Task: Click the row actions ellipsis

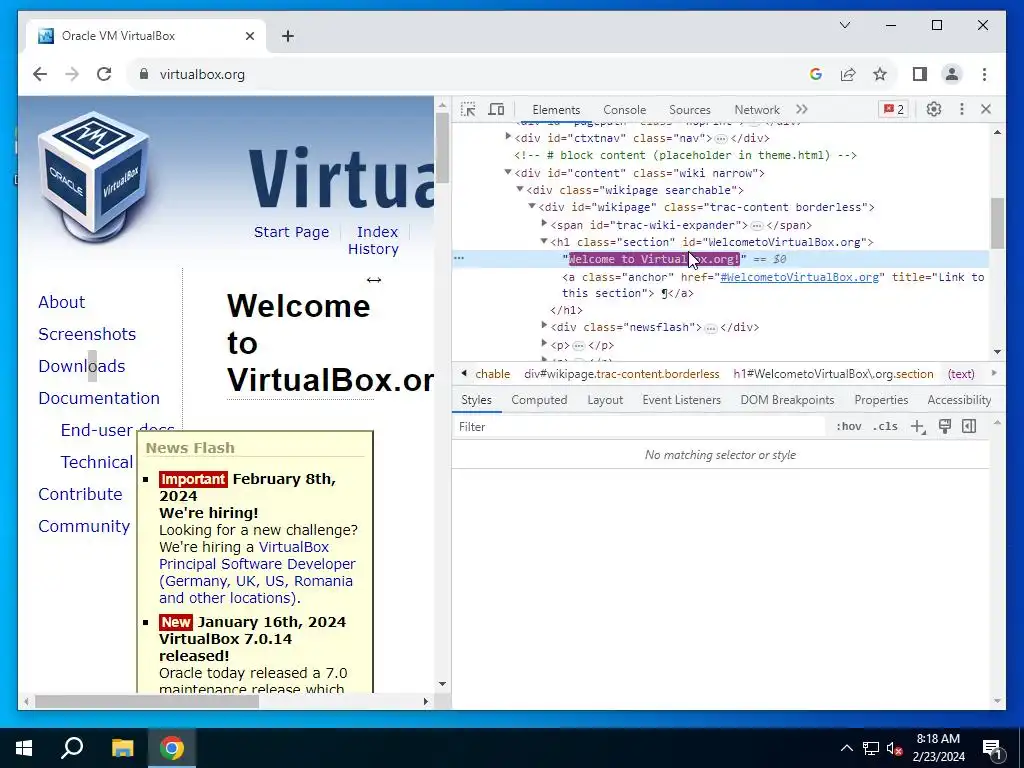Action: (459, 259)
